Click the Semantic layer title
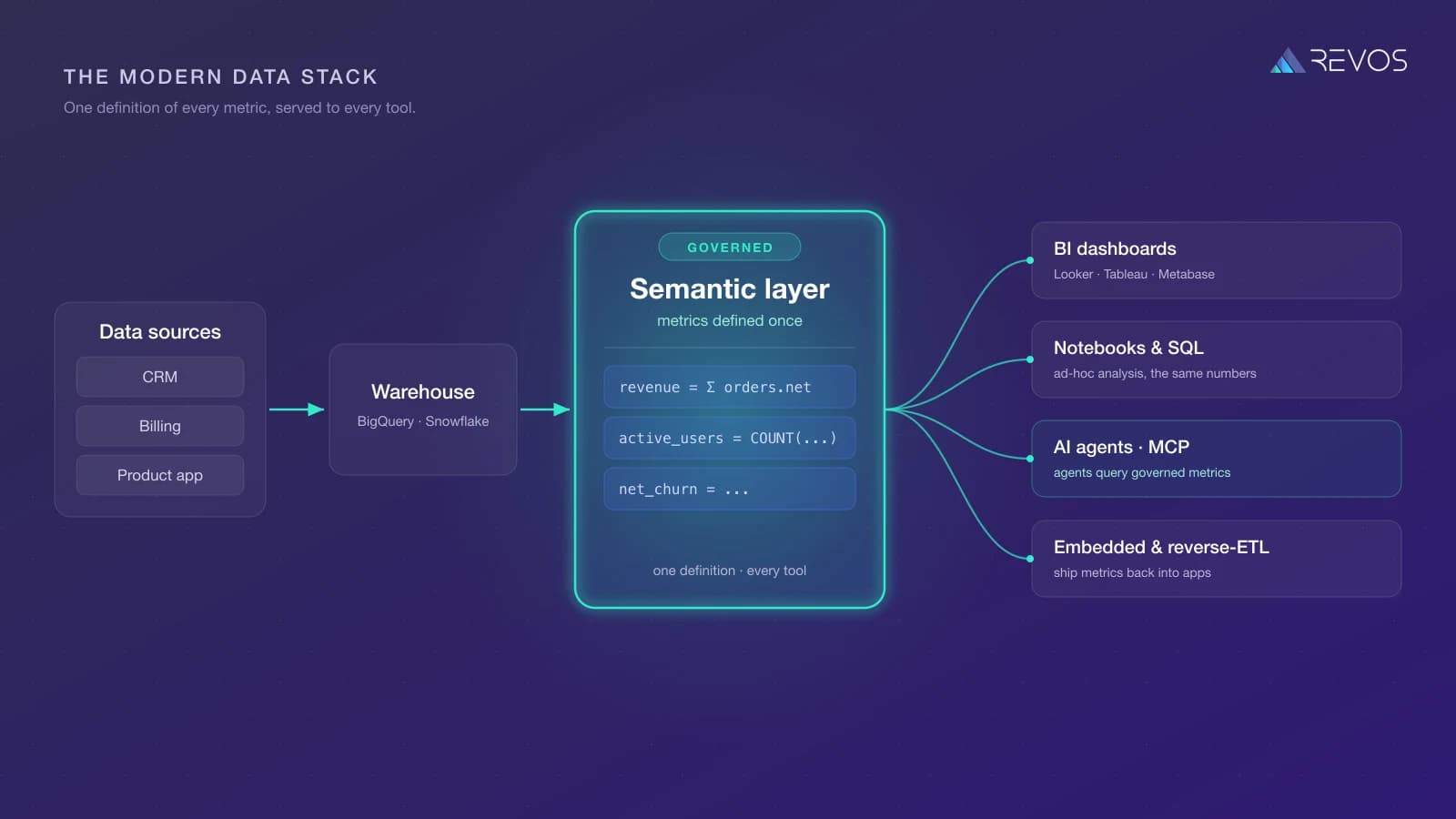This screenshot has width=1456, height=819. click(730, 288)
